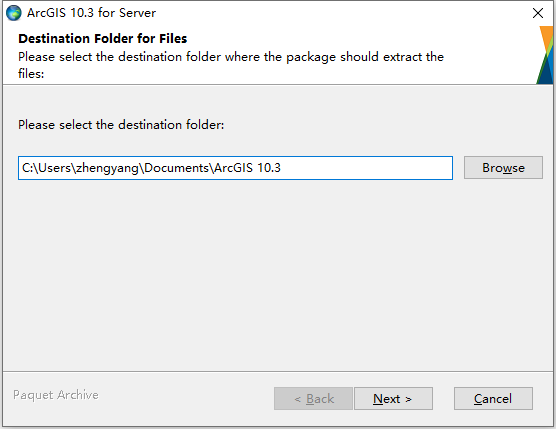Click the header sentence about extracting the package

[231, 65]
